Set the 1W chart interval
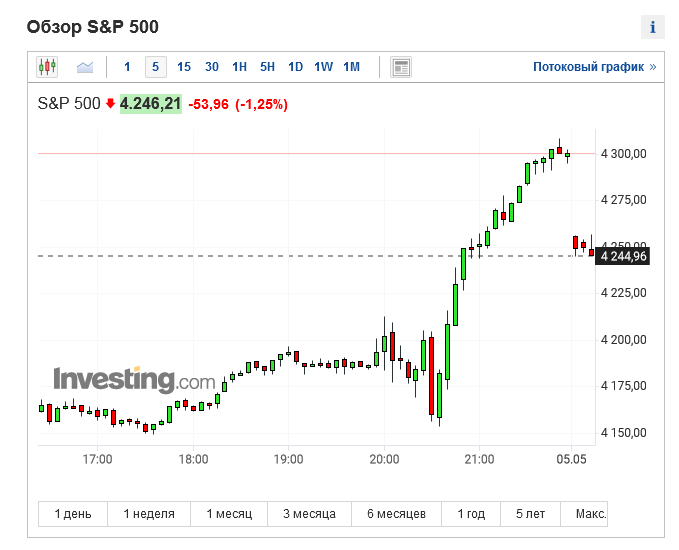 323,67
